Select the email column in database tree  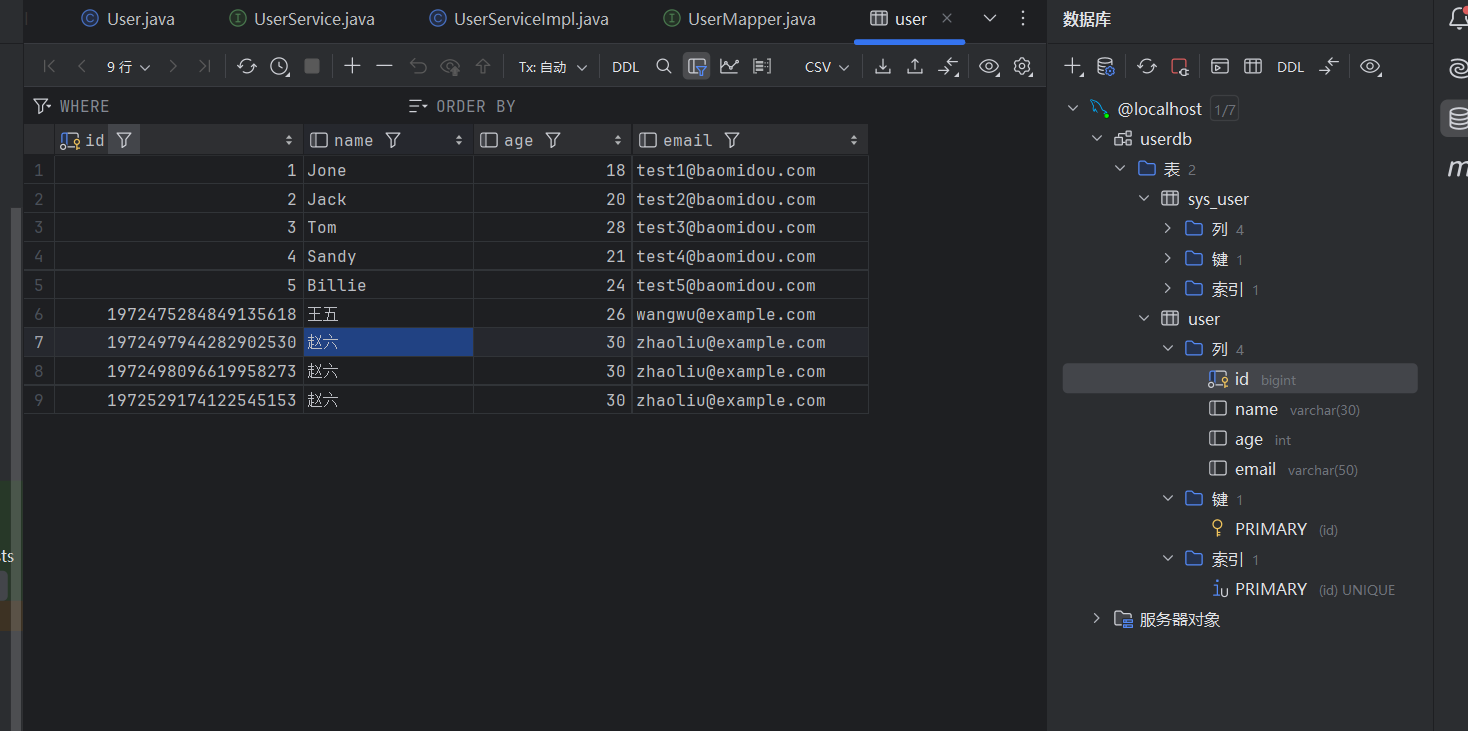click(1255, 469)
